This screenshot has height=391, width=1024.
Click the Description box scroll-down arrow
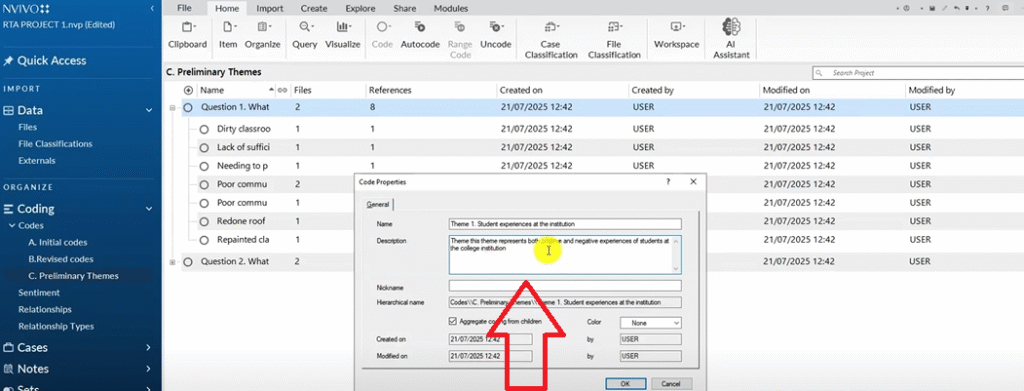[x=677, y=268]
